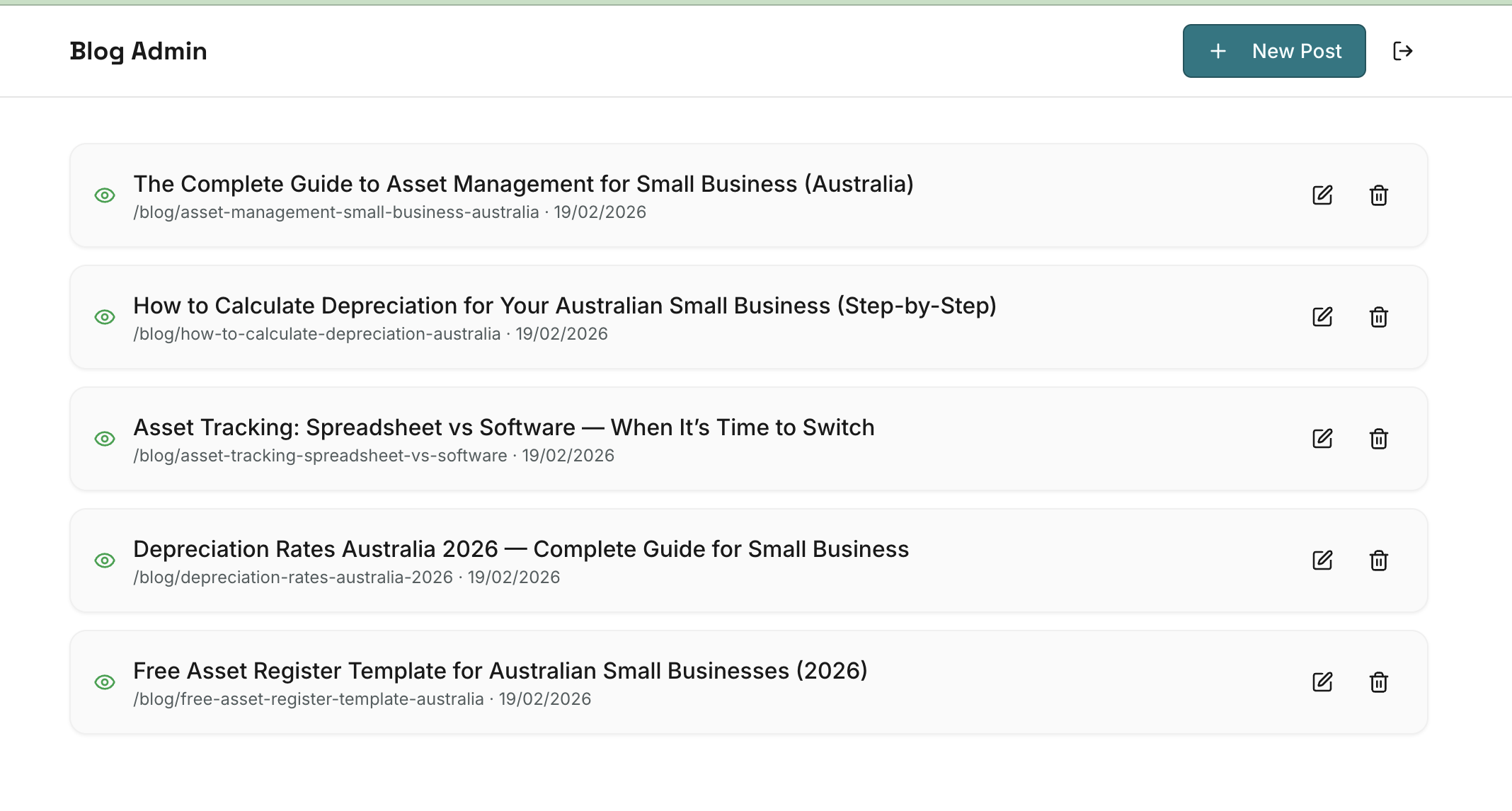Delete the Spreadsheet vs Software post
The height and width of the screenshot is (811, 1512).
pos(1378,439)
